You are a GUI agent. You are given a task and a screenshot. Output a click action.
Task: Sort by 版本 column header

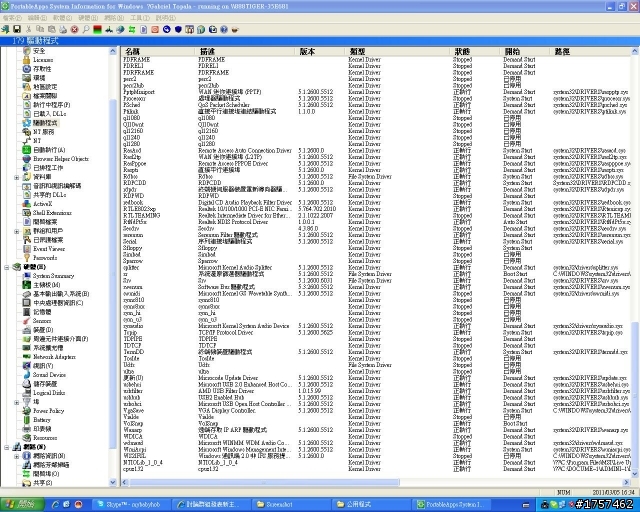tap(320, 51)
